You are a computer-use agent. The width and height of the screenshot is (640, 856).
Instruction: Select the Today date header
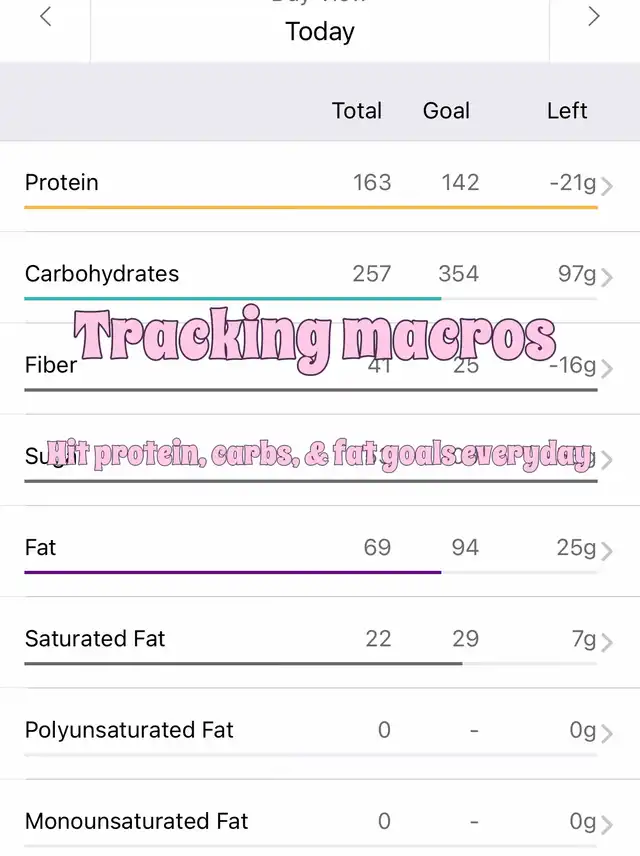point(320,31)
